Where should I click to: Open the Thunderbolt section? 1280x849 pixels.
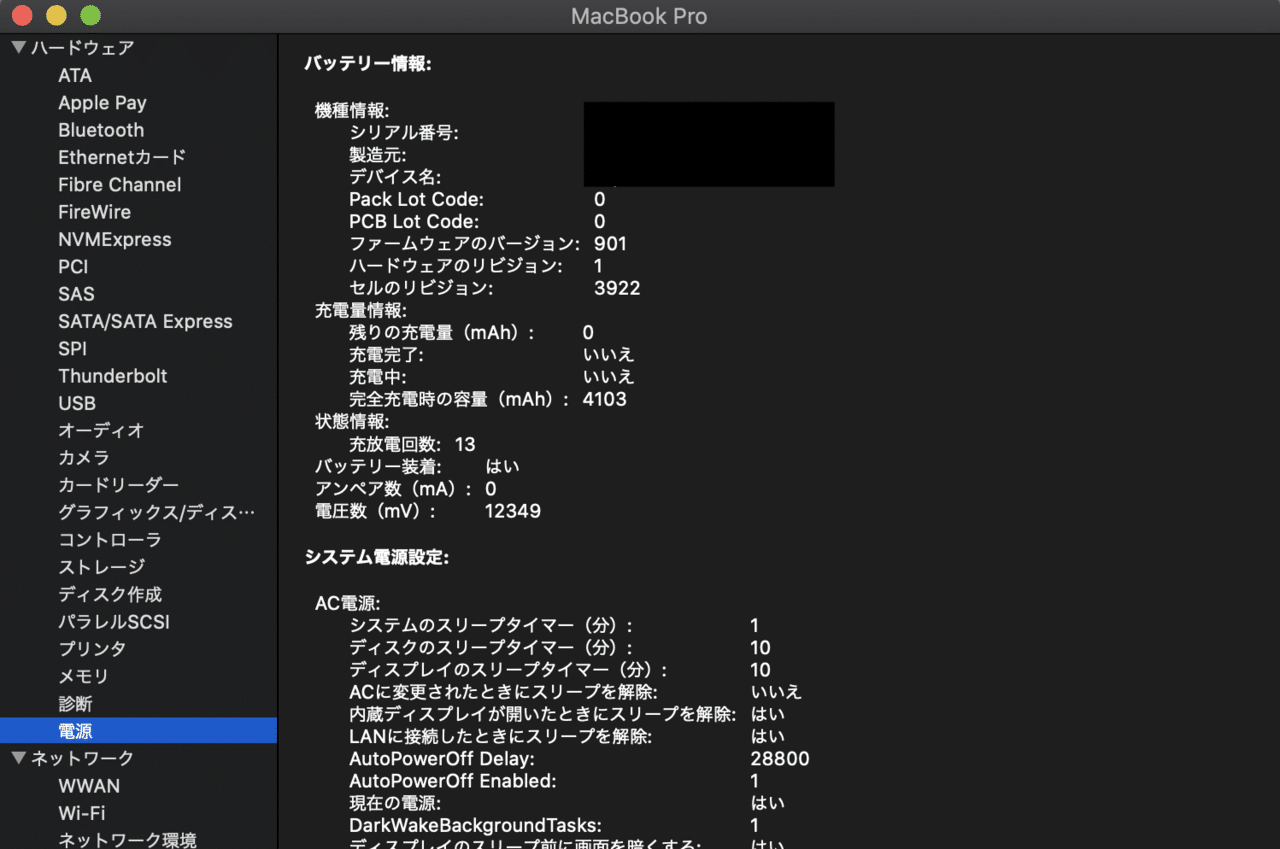[x=113, y=376]
